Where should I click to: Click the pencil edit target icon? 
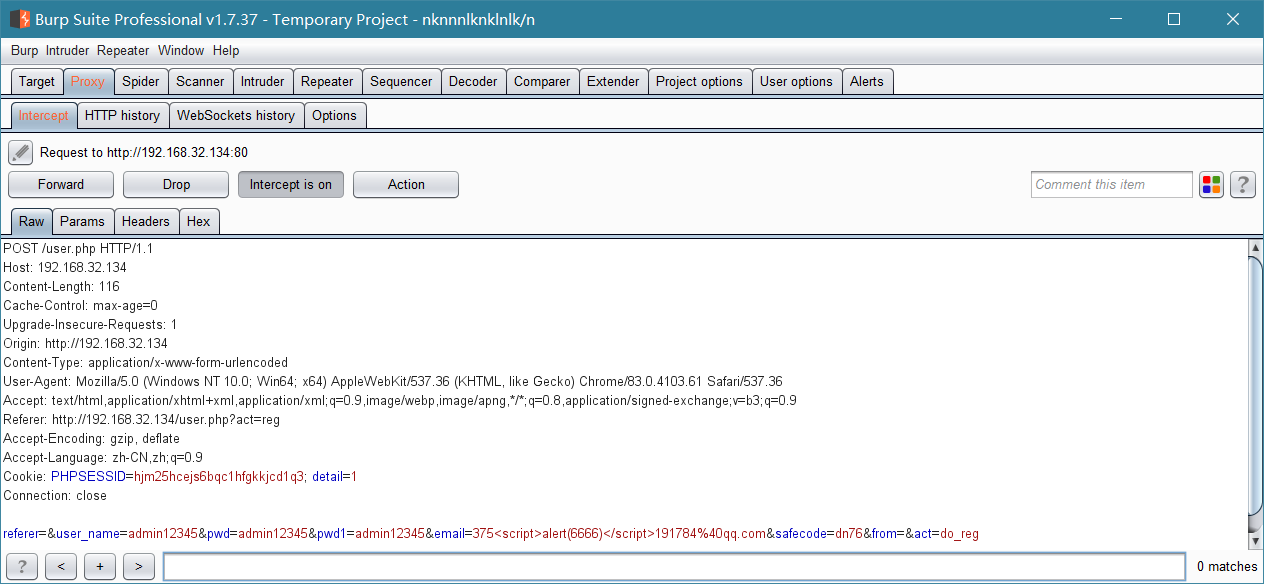click(x=21, y=152)
